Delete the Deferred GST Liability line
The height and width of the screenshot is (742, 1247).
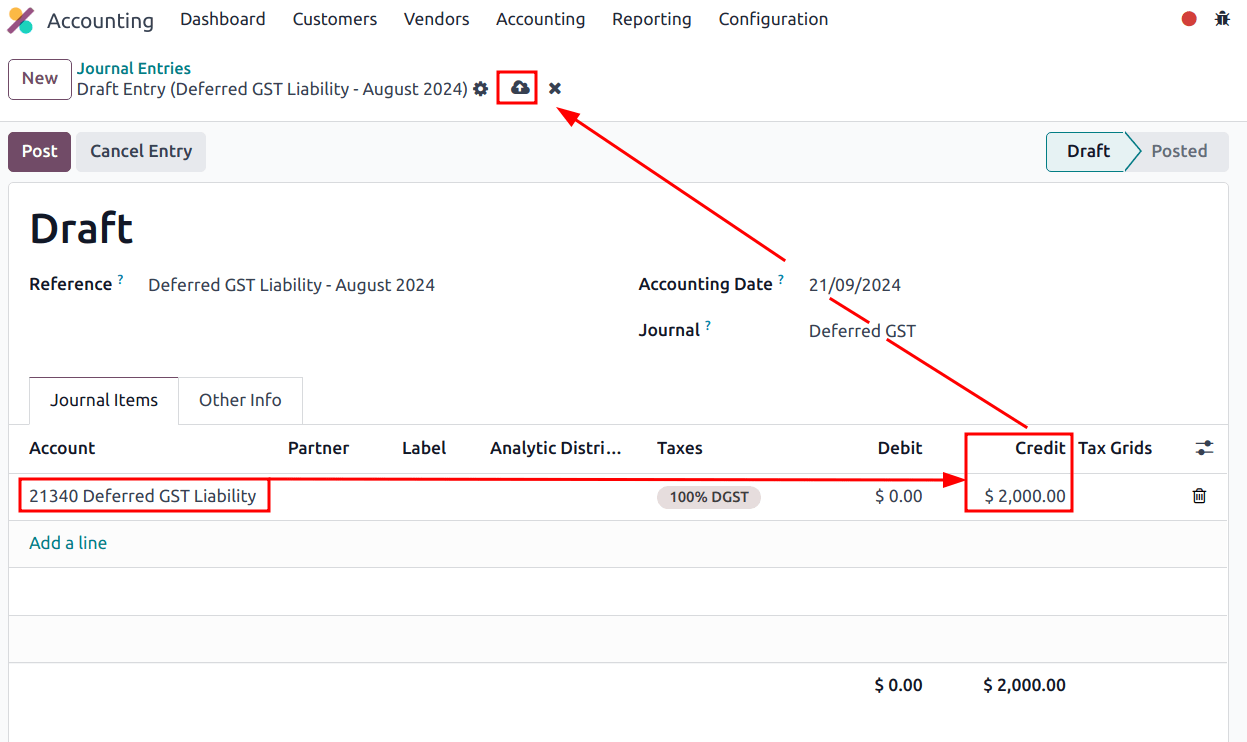1199,496
